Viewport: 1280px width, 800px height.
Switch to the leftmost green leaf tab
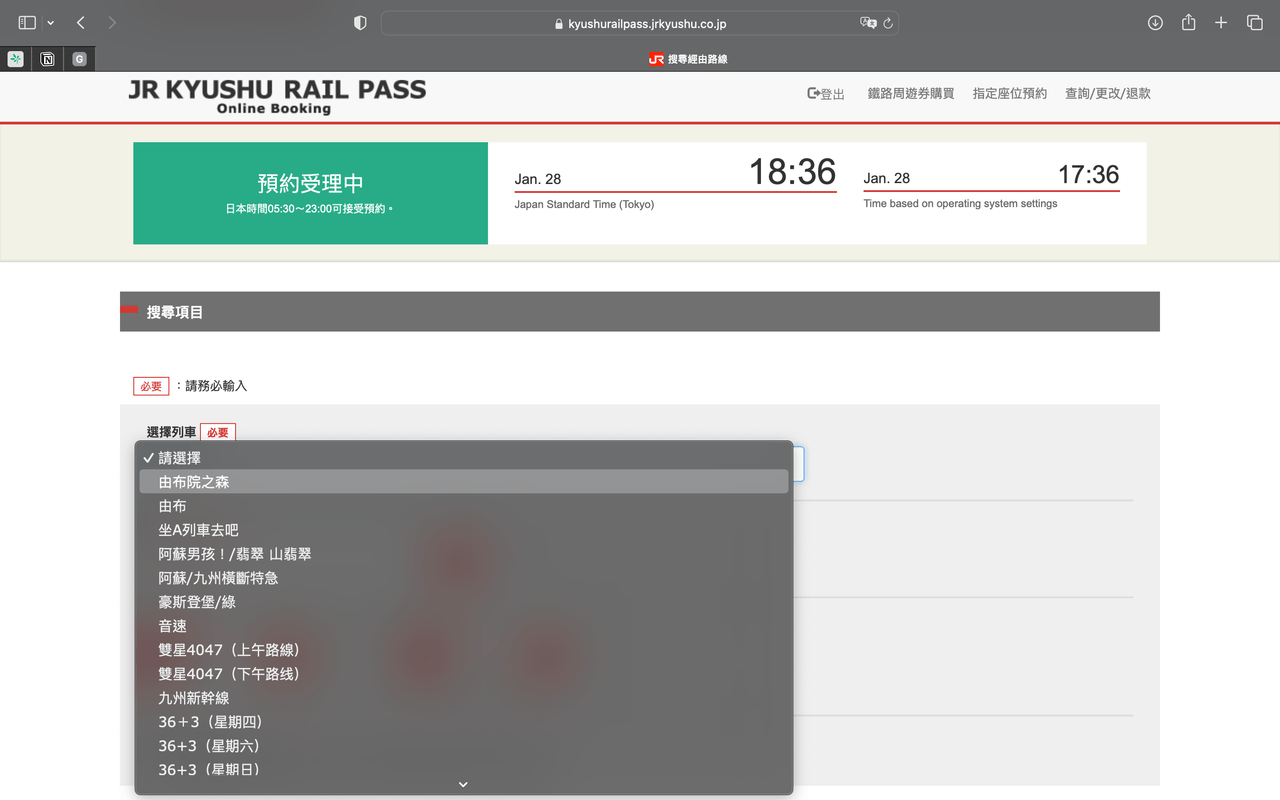pos(14,59)
